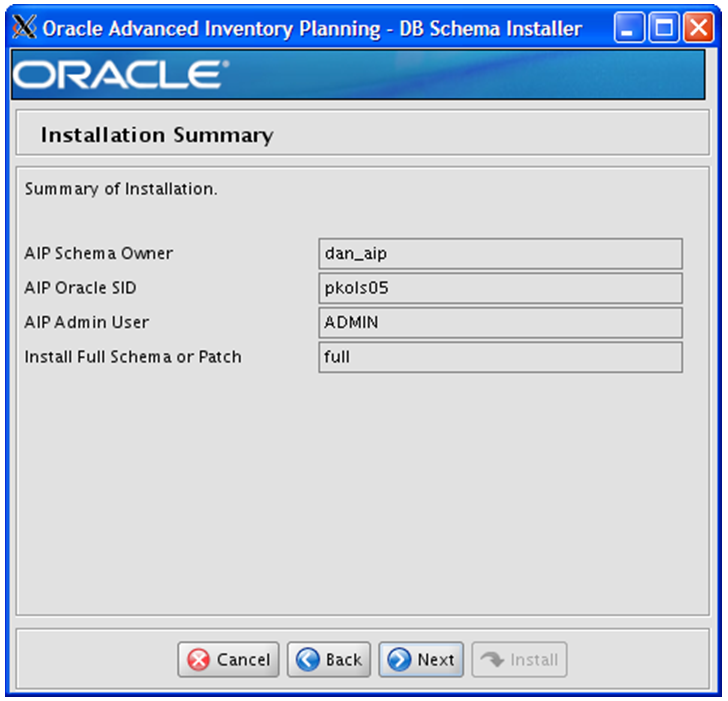Select the AIP Admin User field ADMIN
Image resolution: width=728 pixels, height=701 pixels.
(x=500, y=322)
